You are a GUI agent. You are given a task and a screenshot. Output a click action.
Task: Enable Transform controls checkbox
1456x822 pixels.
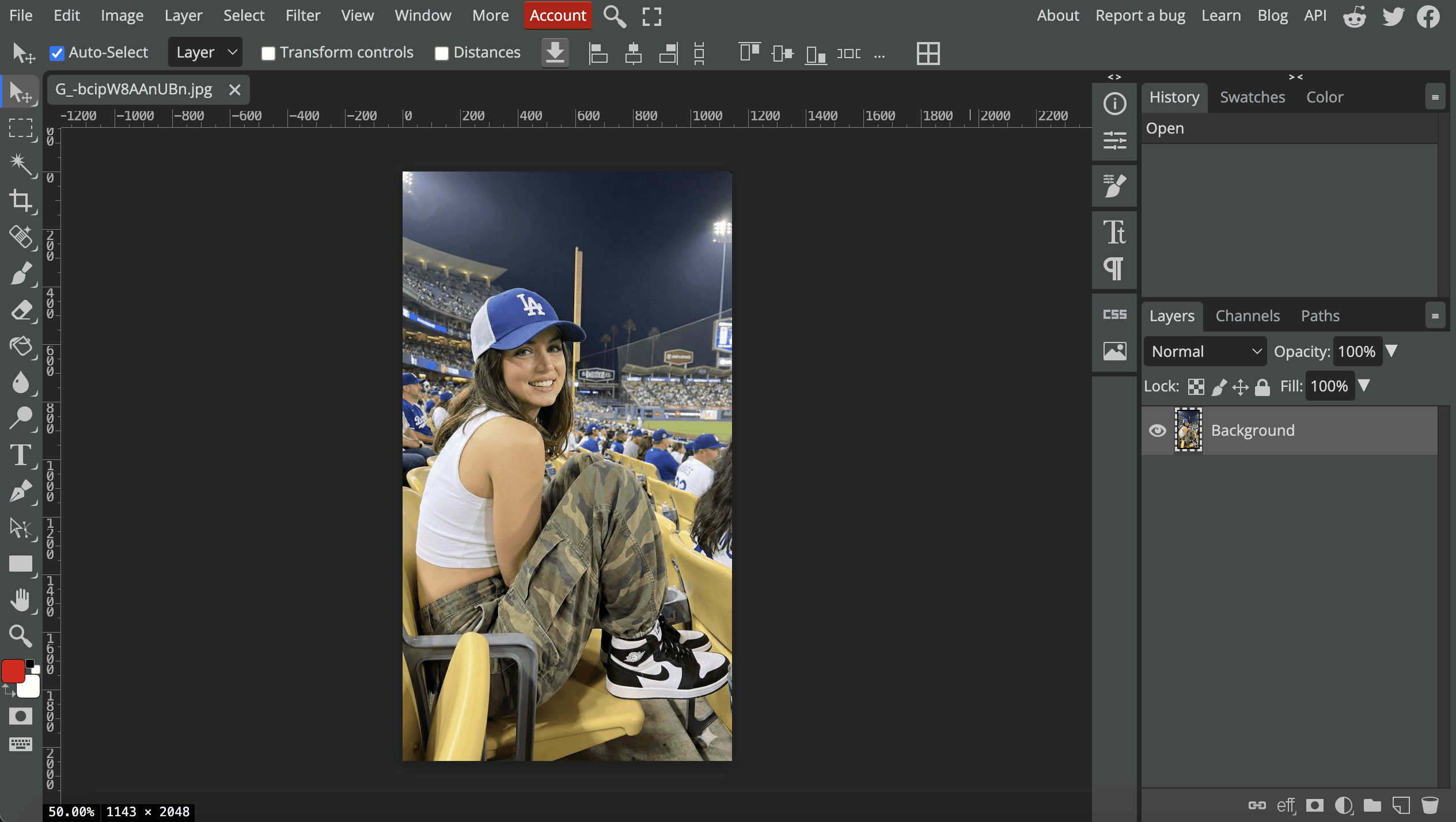(x=268, y=54)
